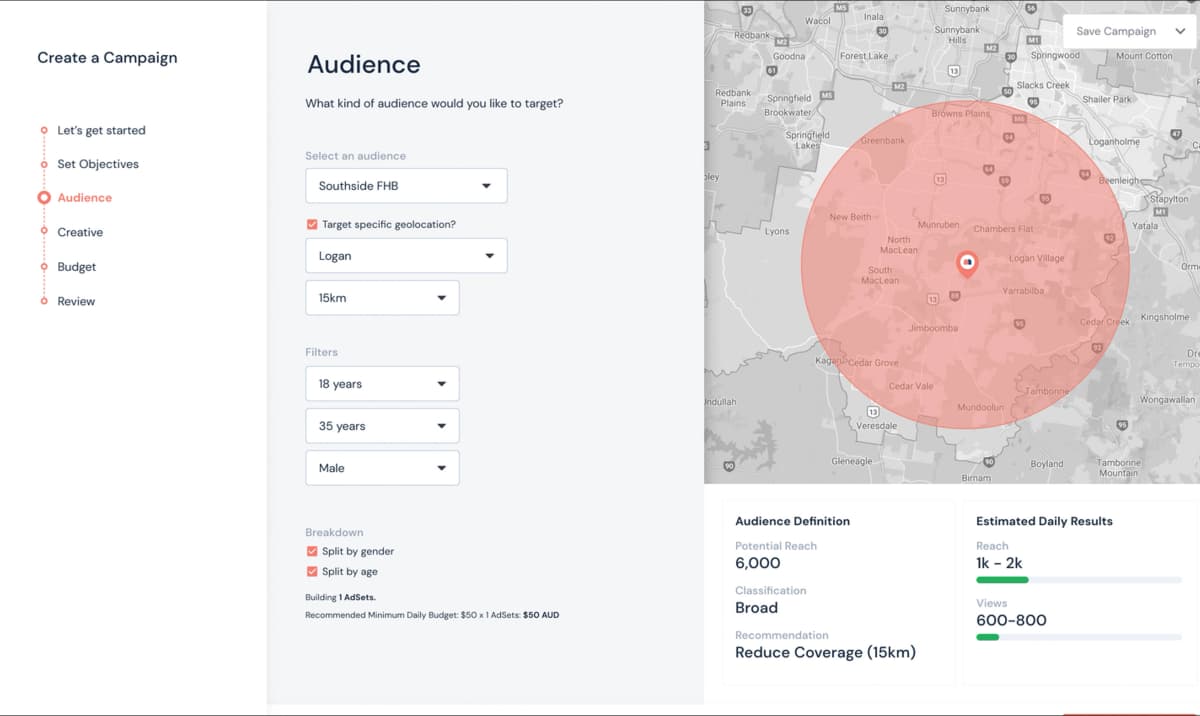1200x716 pixels.
Task: Click the Let's get started step dot
Action: click(44, 130)
